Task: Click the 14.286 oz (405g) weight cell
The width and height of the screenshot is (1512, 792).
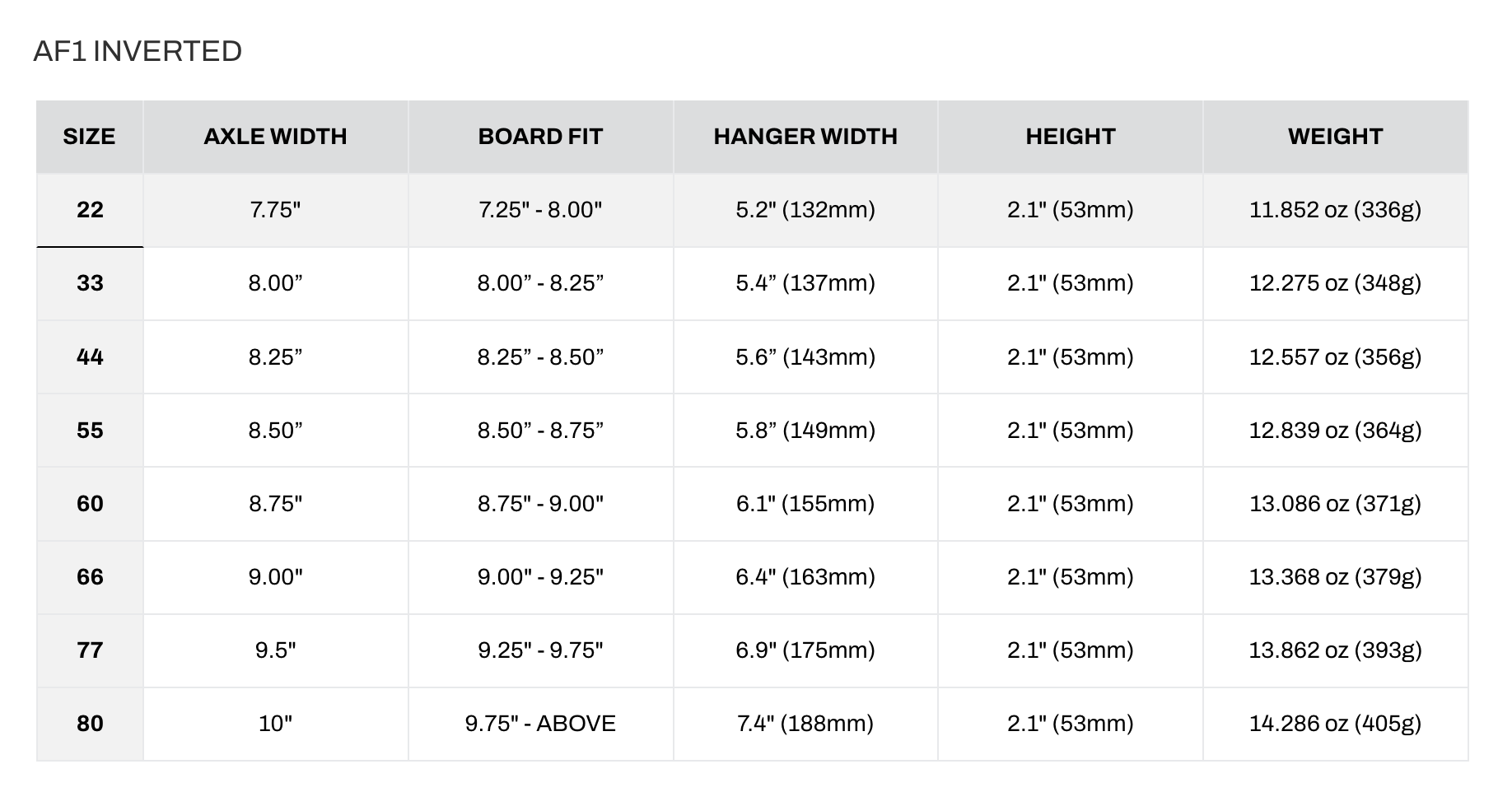Action: [x=1336, y=724]
